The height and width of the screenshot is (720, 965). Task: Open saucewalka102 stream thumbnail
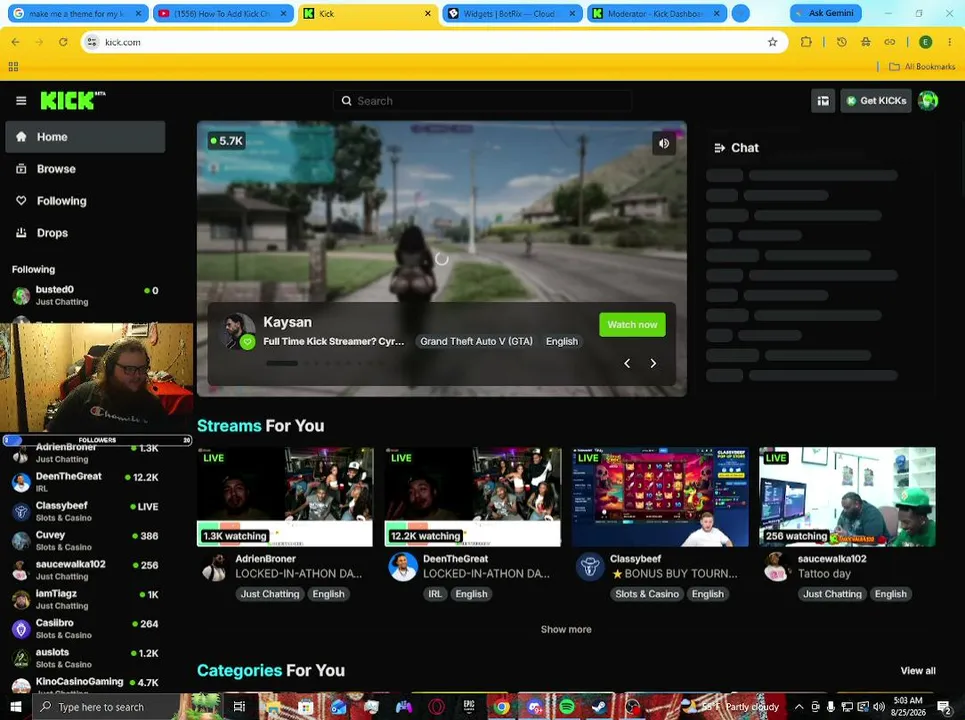coord(847,497)
